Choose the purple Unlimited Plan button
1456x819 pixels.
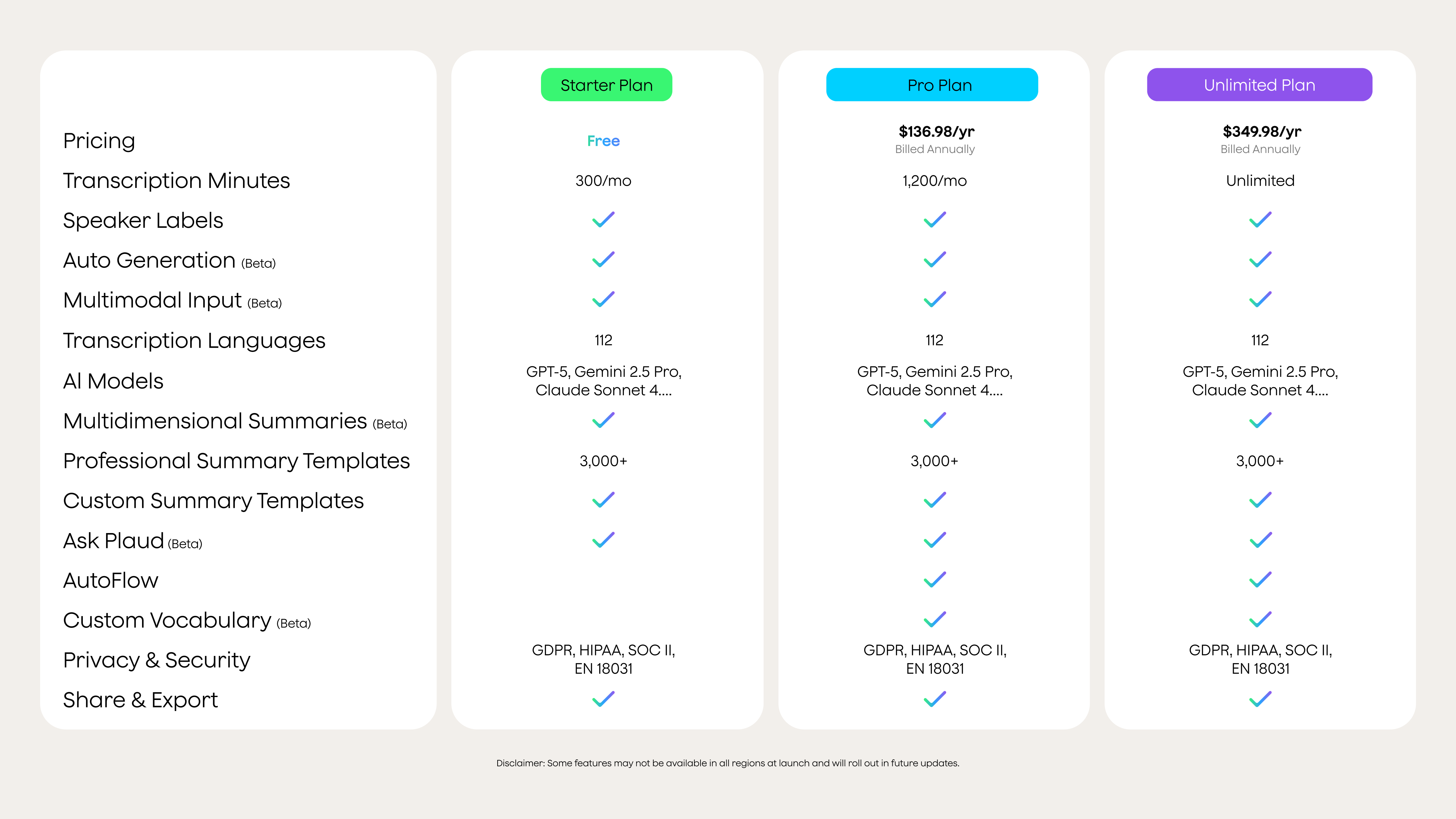pos(1259,85)
